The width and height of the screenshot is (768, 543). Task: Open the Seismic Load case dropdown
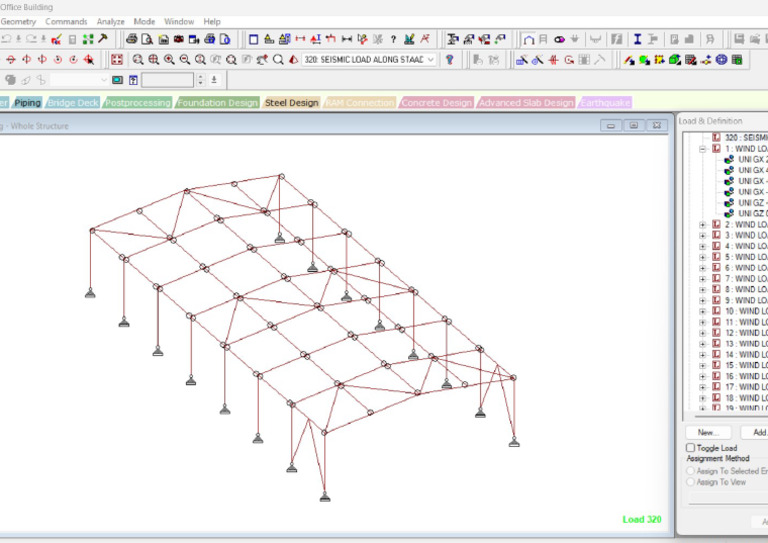pos(430,60)
